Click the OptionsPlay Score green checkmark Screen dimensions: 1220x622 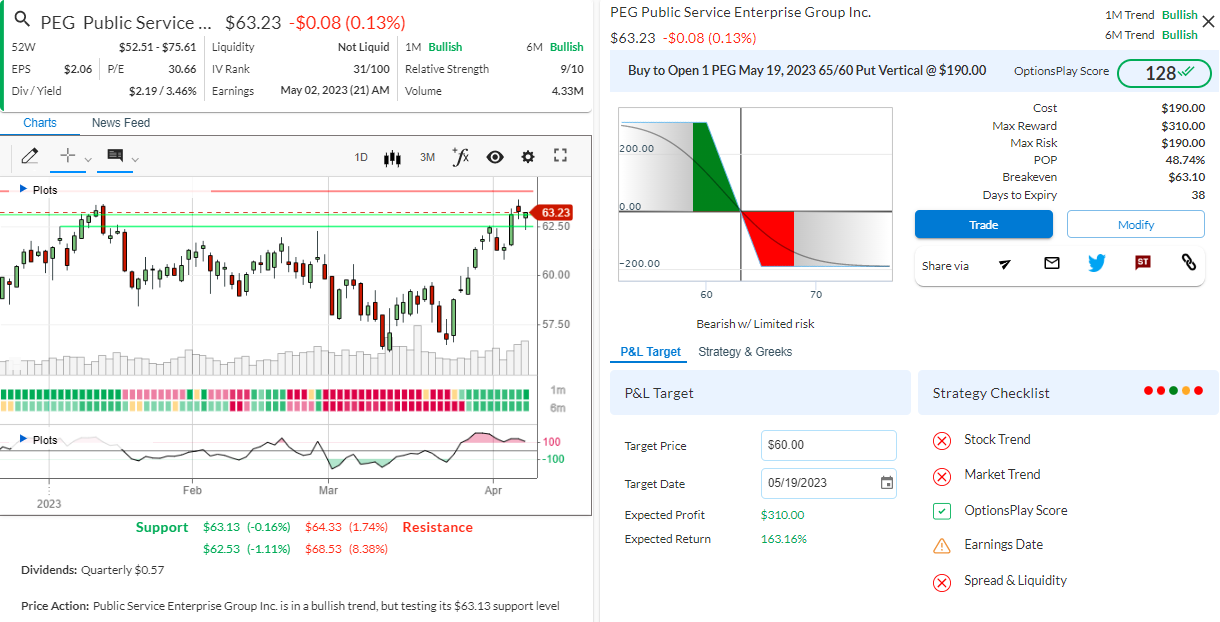click(941, 511)
